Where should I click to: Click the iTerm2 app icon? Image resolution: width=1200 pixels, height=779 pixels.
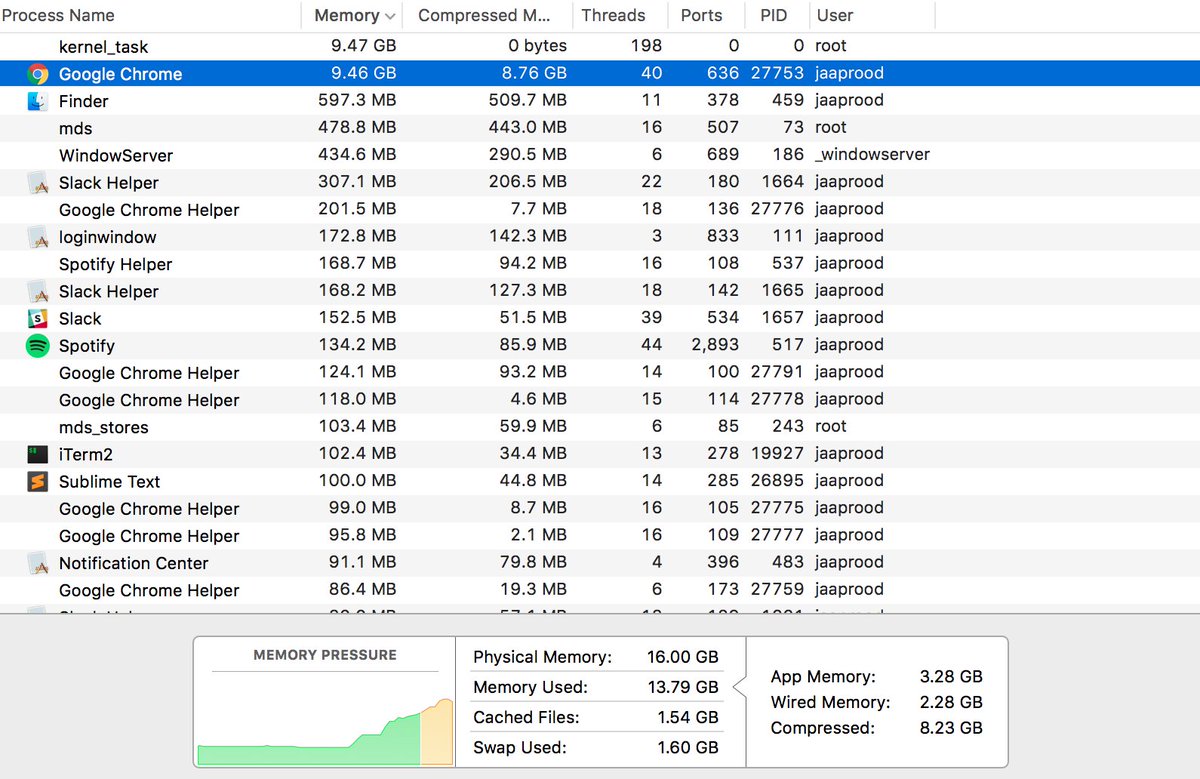[x=38, y=454]
